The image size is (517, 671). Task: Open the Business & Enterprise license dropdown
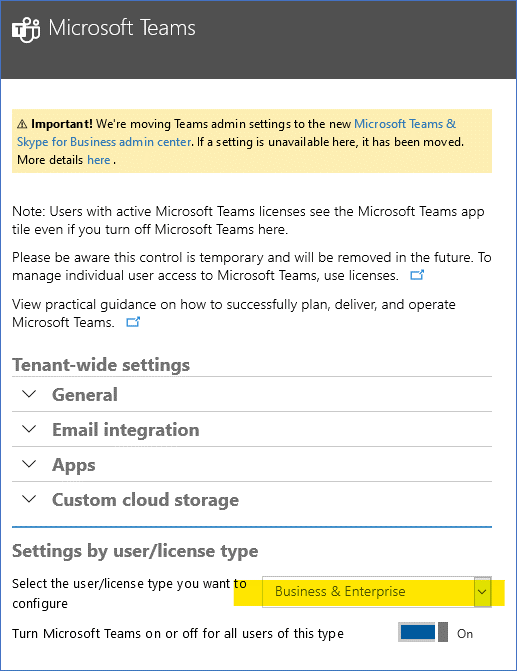click(377, 591)
